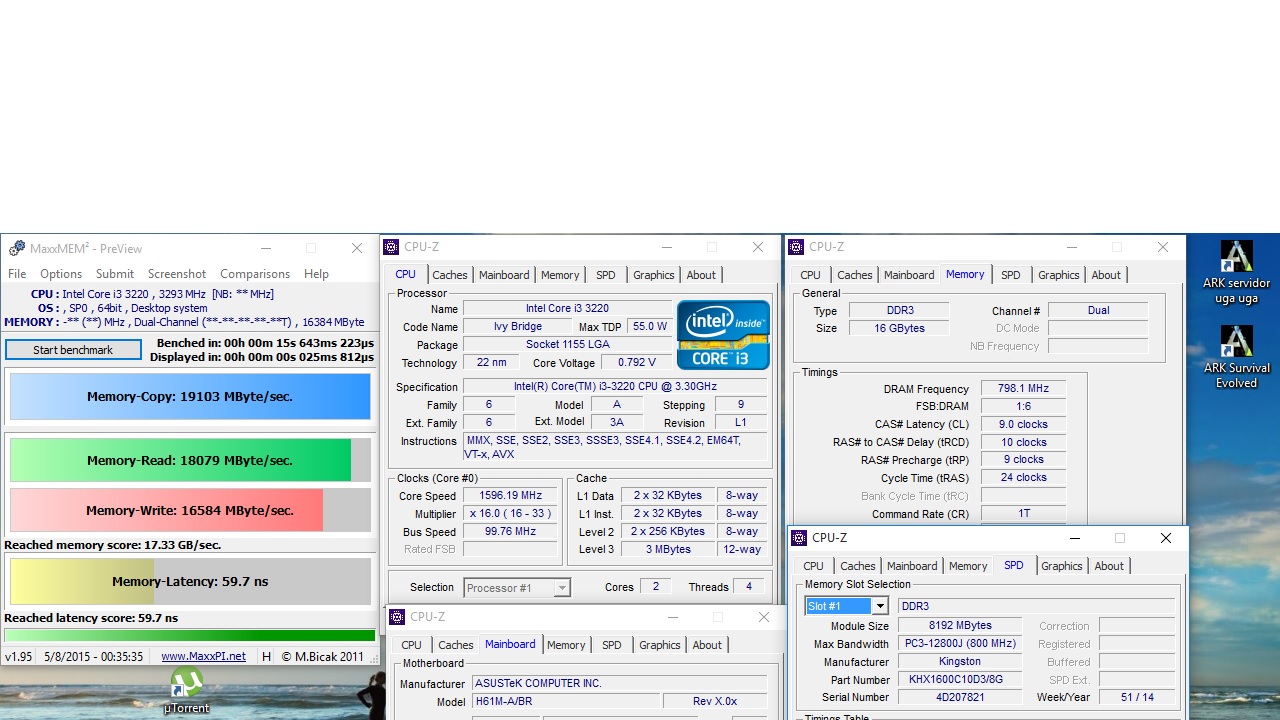
Task: Open the Options menu in MaxxMEM
Action: 61,274
